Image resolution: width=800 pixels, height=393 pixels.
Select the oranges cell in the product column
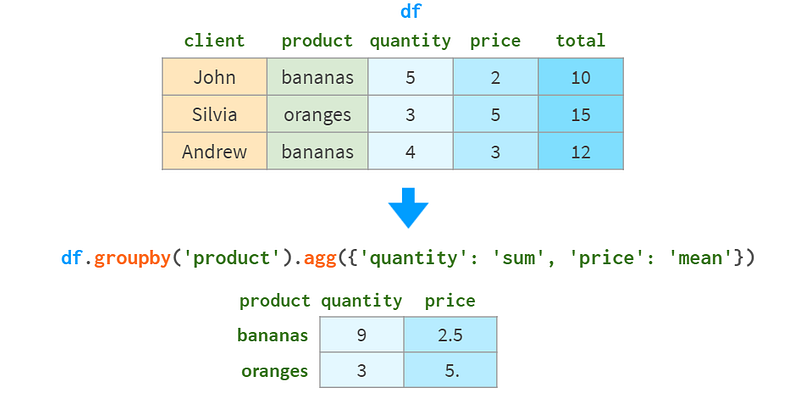click(x=317, y=114)
